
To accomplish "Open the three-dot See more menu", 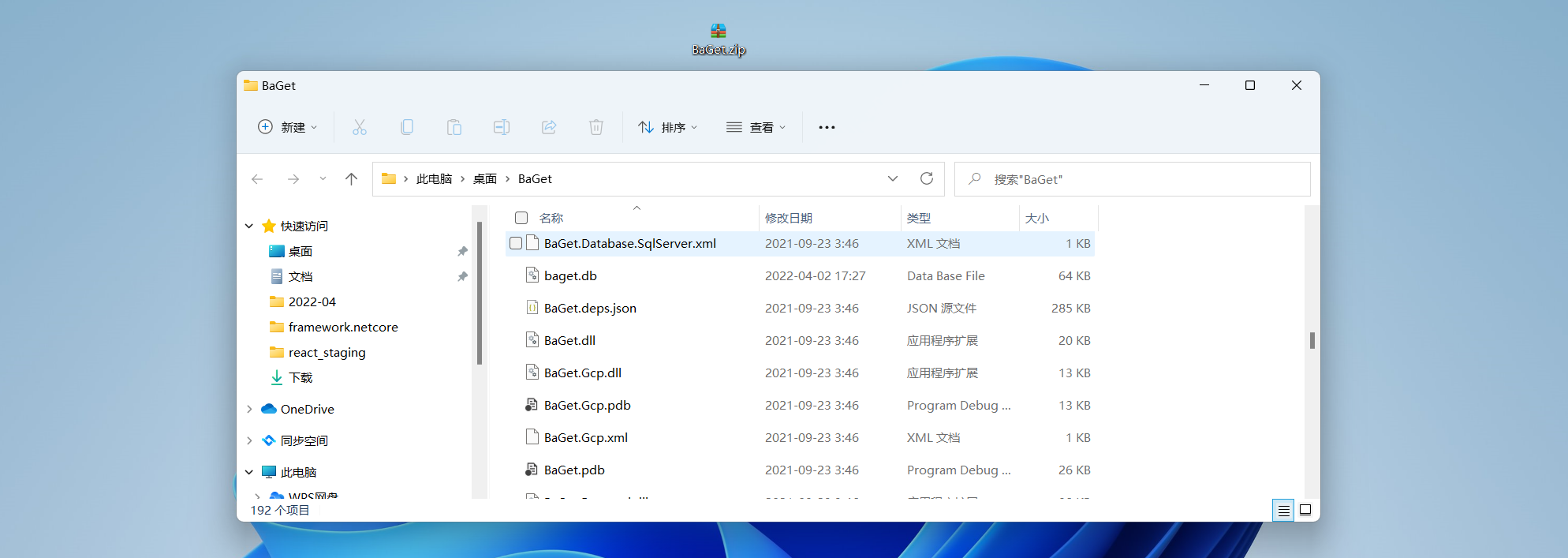I will click(827, 127).
